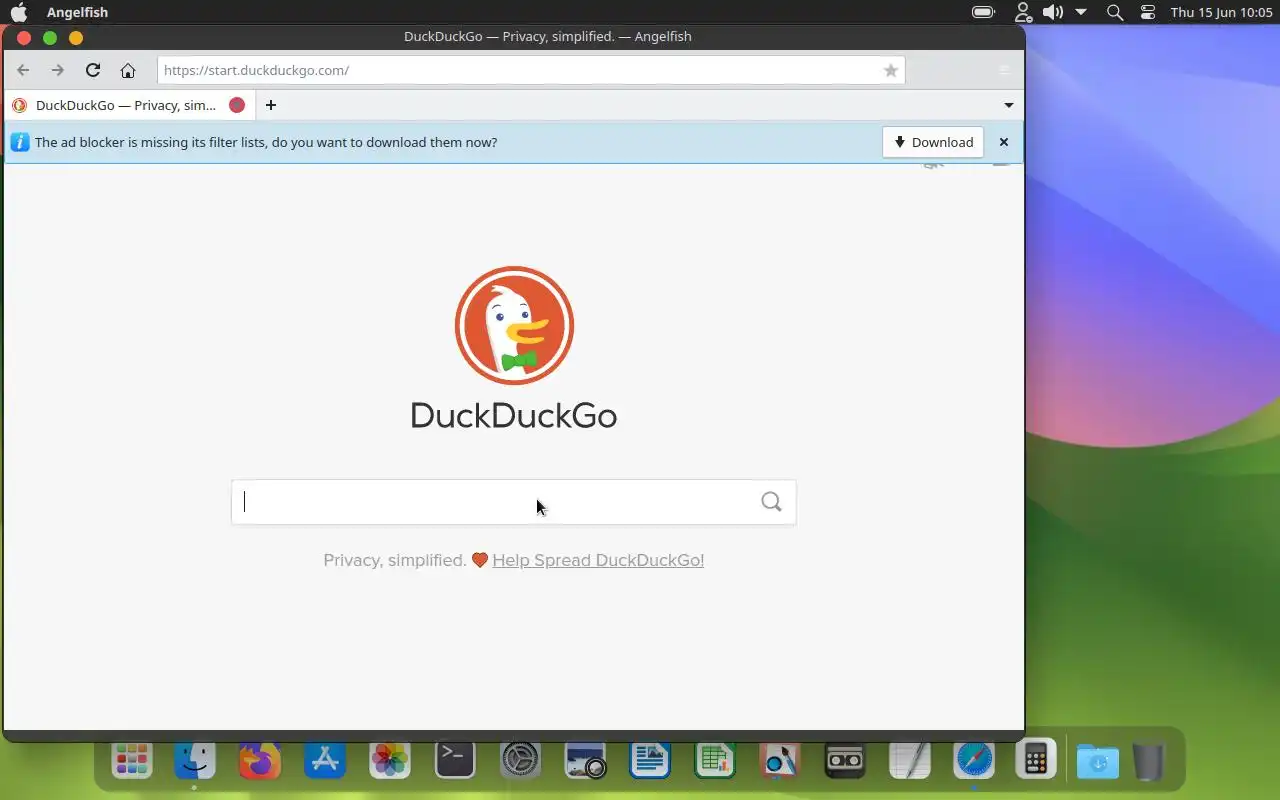Open Calculator from the dock
This screenshot has height=800, width=1280.
point(1036,760)
